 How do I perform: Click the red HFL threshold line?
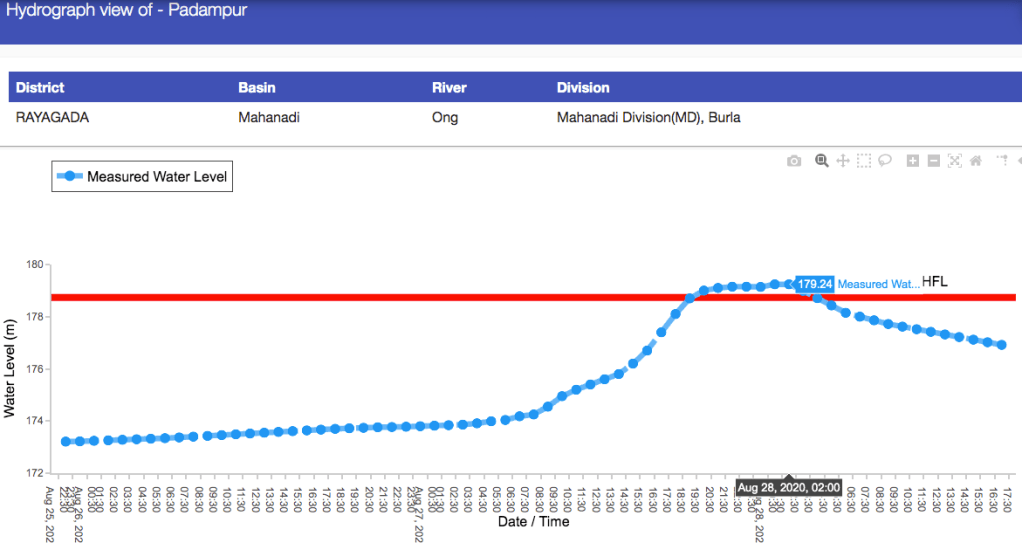pyautogui.click(x=400, y=297)
